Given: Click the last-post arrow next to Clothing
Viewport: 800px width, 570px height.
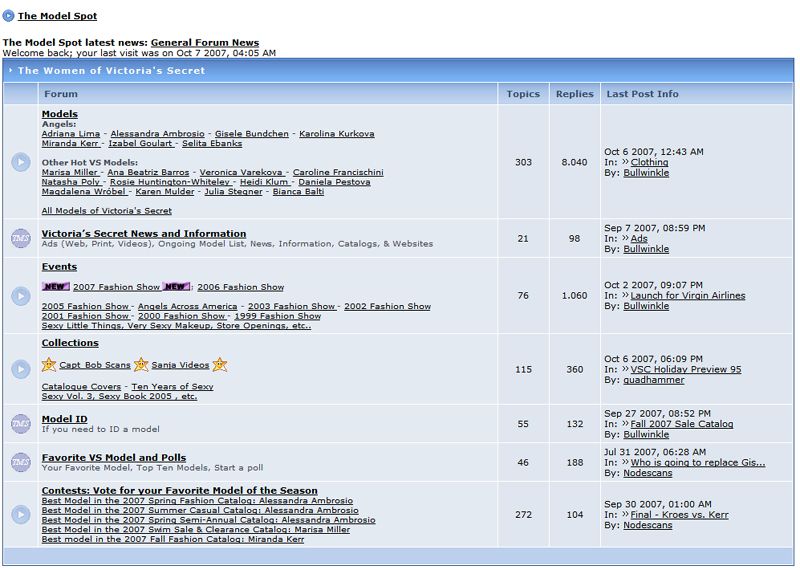Looking at the screenshot, I should tap(625, 162).
